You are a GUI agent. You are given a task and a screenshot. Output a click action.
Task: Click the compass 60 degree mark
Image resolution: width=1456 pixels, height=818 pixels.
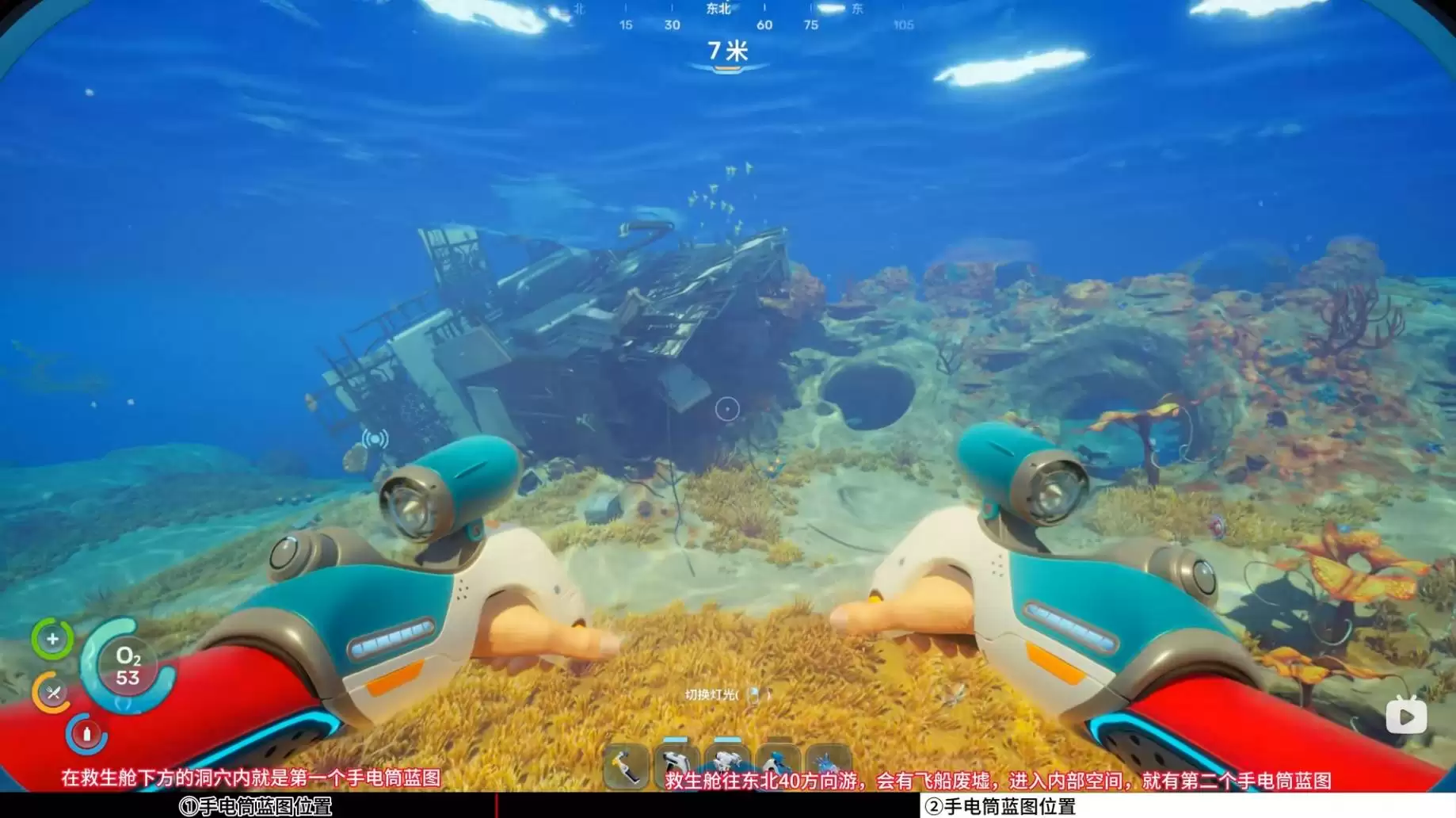(764, 25)
